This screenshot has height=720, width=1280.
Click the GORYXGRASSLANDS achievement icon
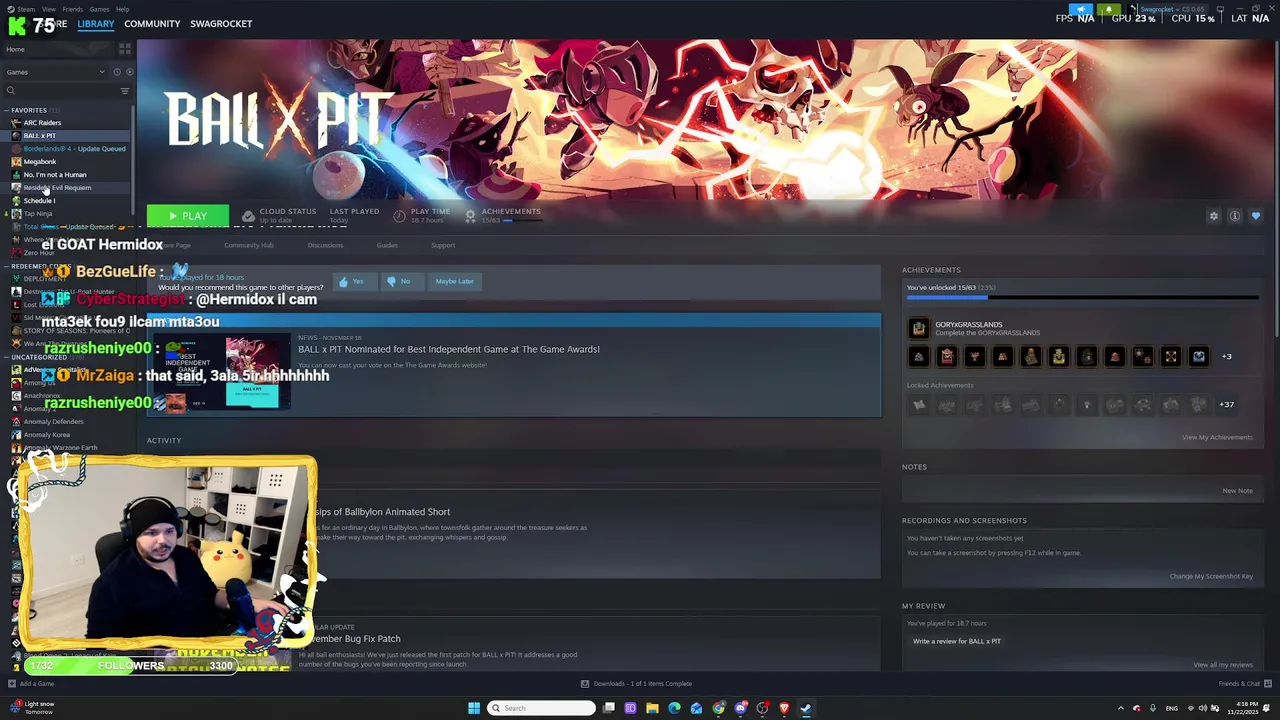[919, 328]
